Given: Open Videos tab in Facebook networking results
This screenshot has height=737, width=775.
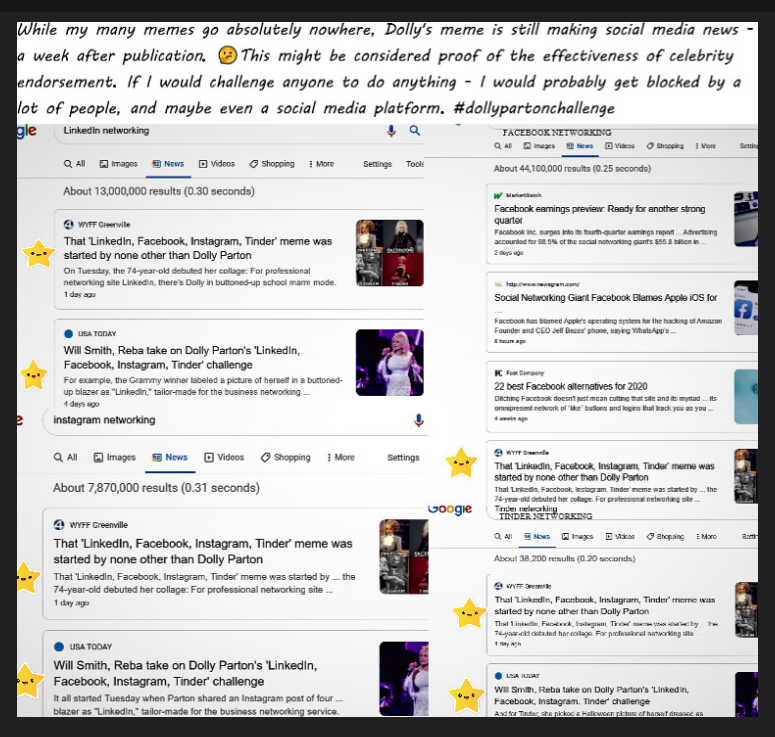Looking at the screenshot, I should coord(620,146).
